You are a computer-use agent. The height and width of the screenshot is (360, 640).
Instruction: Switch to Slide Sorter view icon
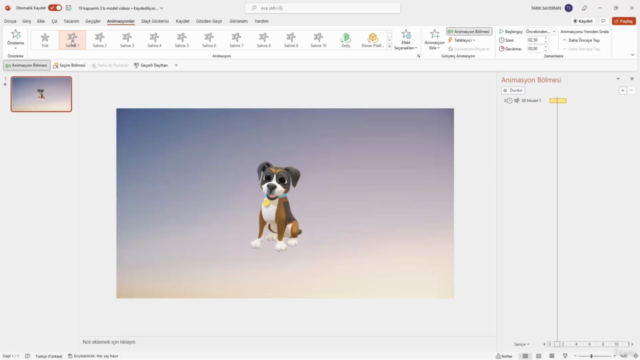click(x=538, y=356)
